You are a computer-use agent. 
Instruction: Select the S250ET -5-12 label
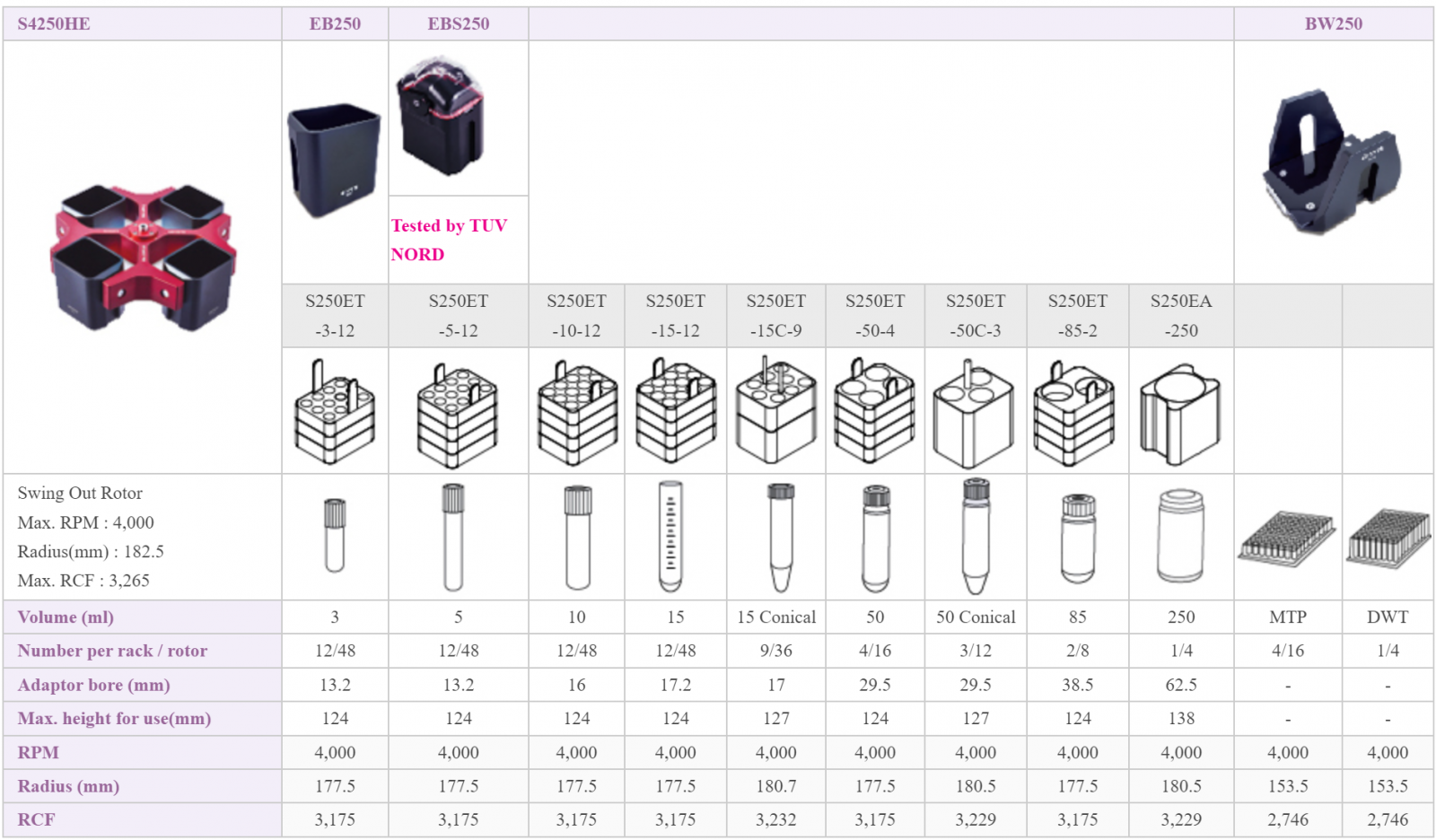459,316
